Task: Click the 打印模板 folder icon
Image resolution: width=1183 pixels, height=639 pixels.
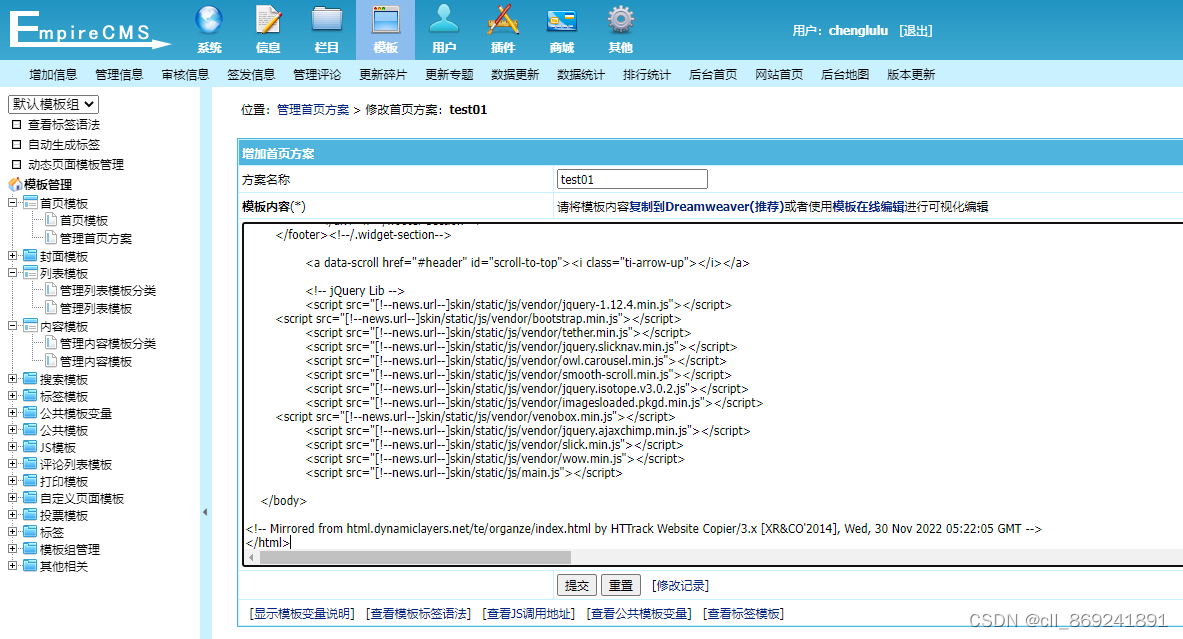Action: (x=30, y=481)
